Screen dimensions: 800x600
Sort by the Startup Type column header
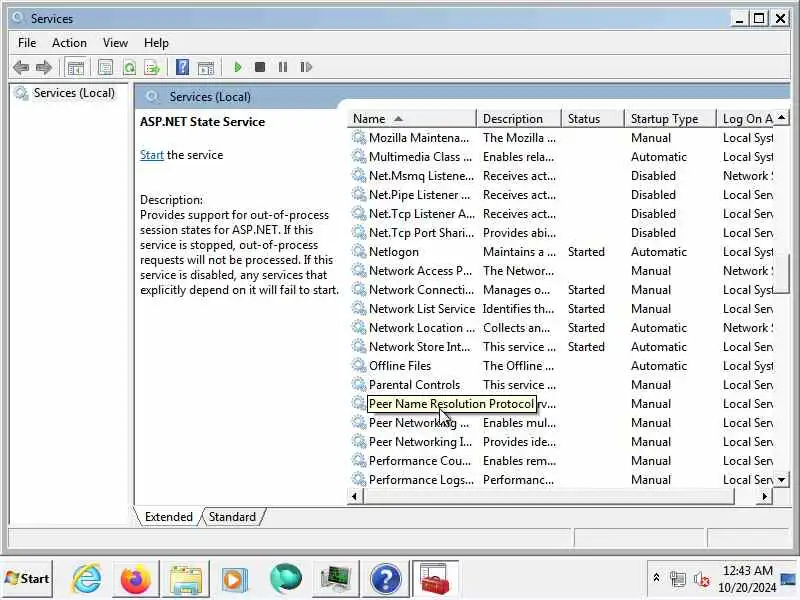[670, 119]
